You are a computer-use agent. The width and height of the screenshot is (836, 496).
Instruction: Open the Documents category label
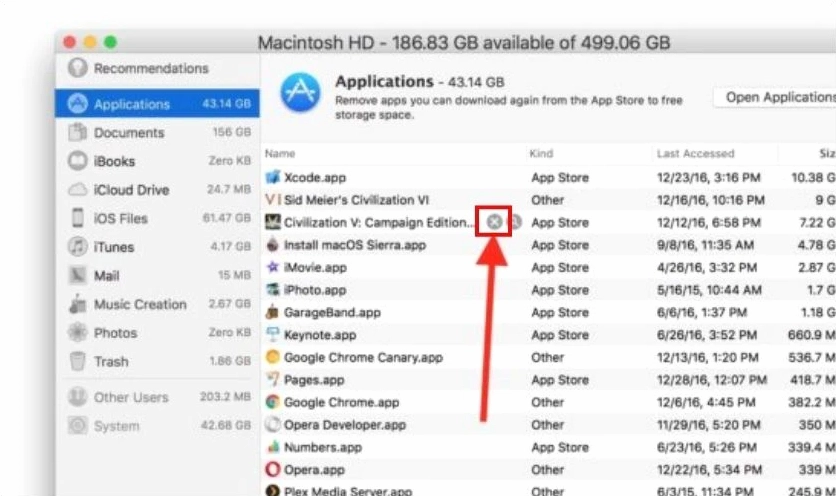(129, 132)
